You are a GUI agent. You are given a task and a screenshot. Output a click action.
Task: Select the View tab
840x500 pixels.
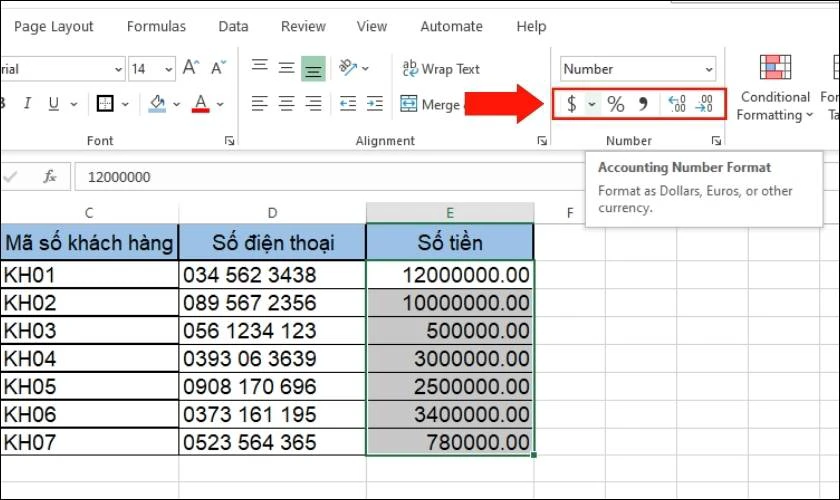tap(372, 26)
